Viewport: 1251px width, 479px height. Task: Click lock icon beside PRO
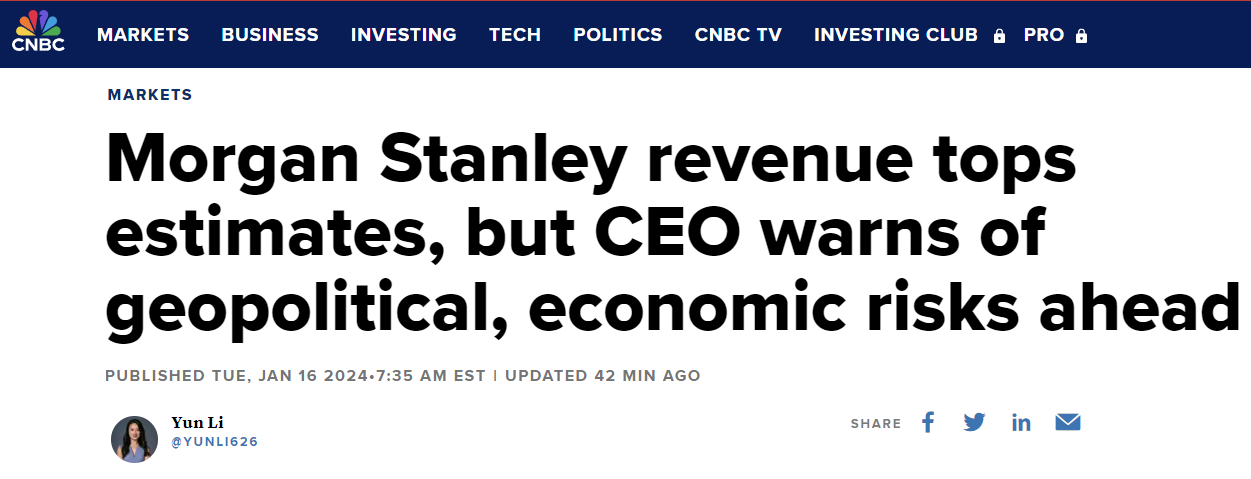1081,36
